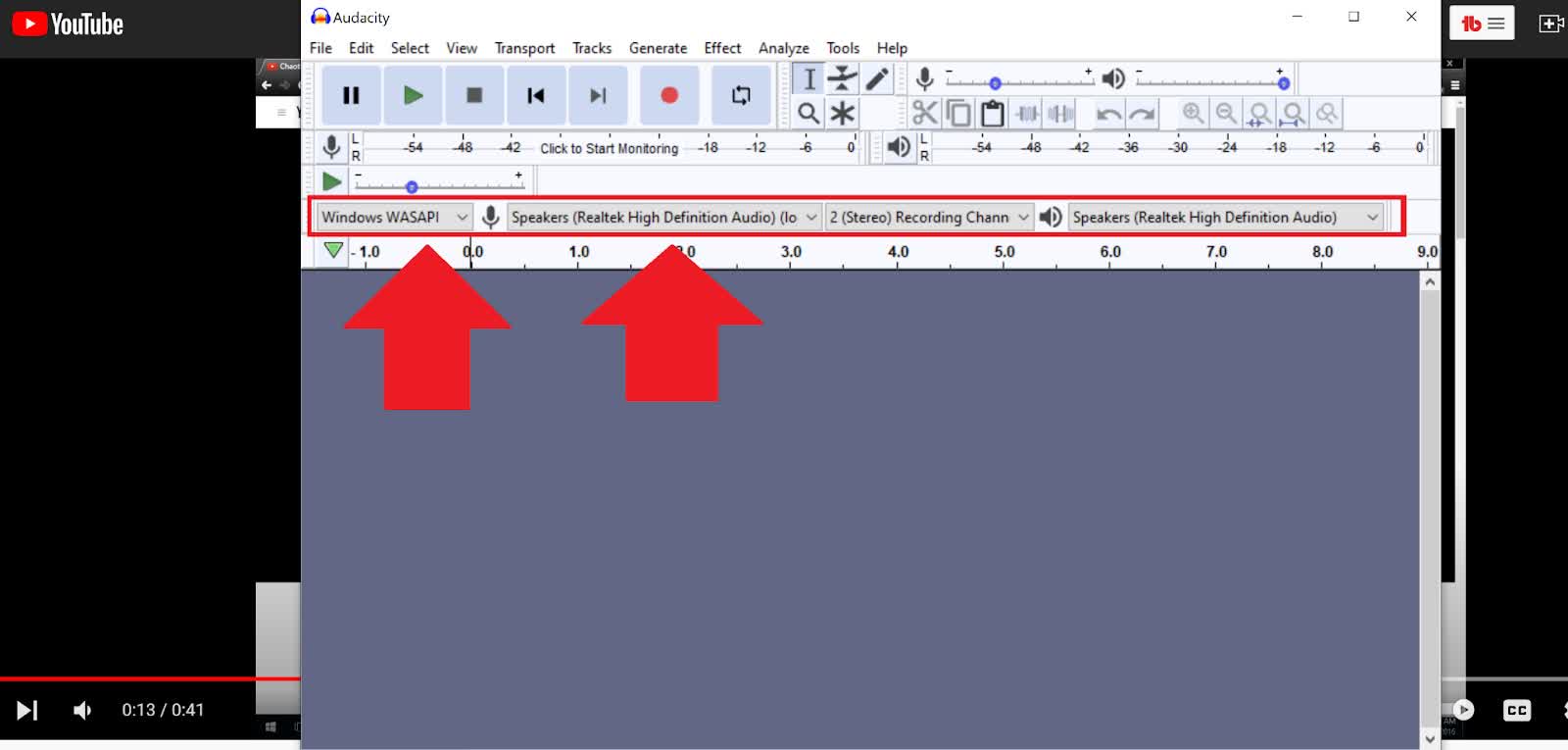
Task: Open the Transport menu
Action: [x=524, y=48]
